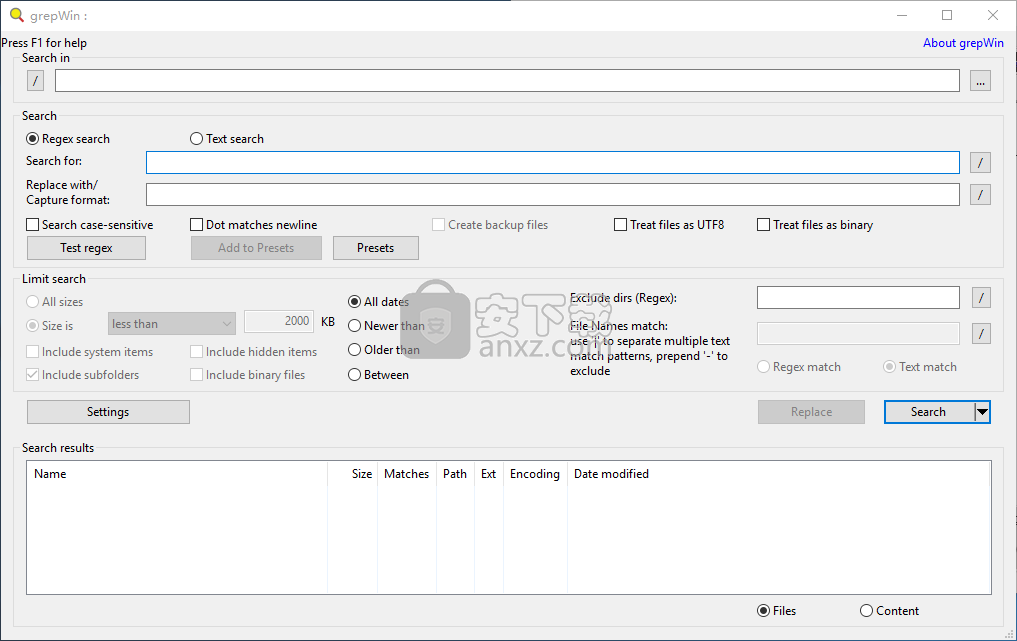This screenshot has width=1017, height=641.
Task: Focus the Search in path field
Action: (x=507, y=81)
